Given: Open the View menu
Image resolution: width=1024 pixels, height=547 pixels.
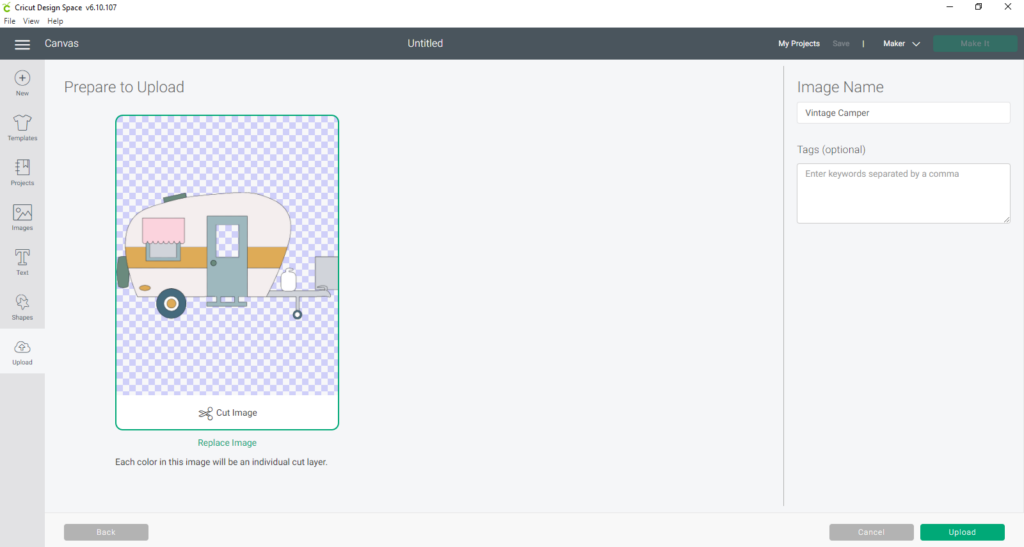Looking at the screenshot, I should point(31,21).
